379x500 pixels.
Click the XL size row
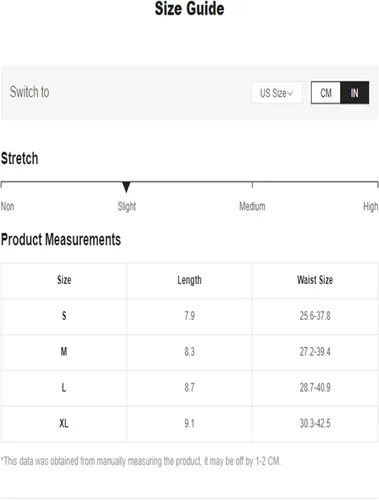click(189, 424)
